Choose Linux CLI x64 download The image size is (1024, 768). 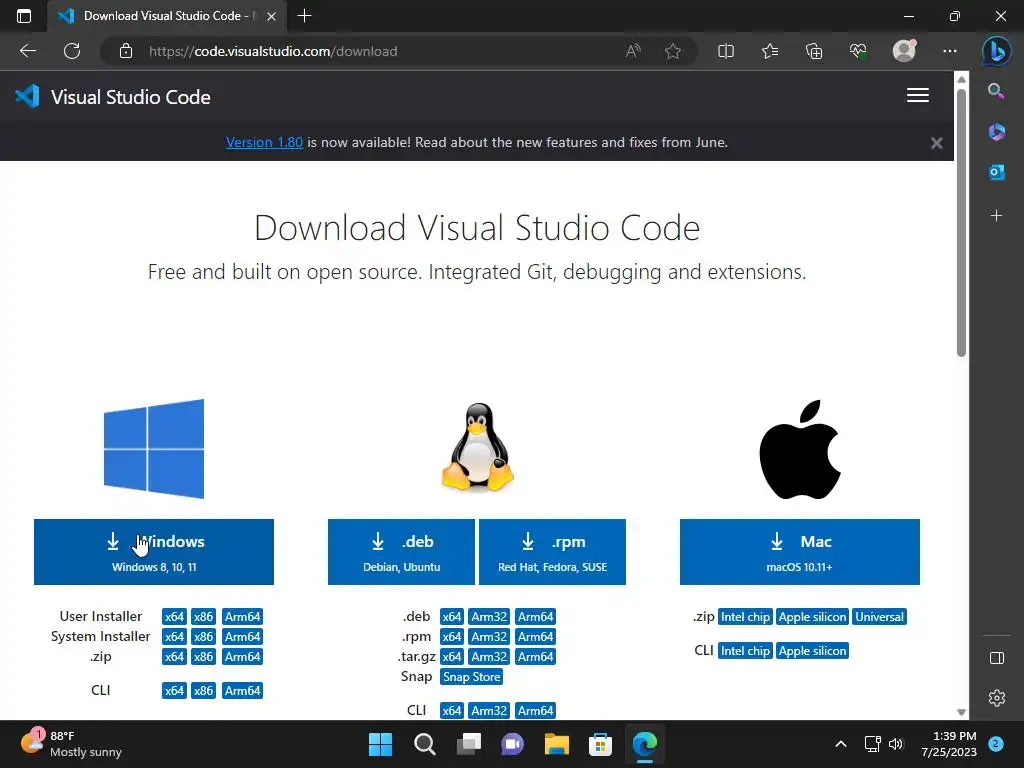[x=451, y=711]
